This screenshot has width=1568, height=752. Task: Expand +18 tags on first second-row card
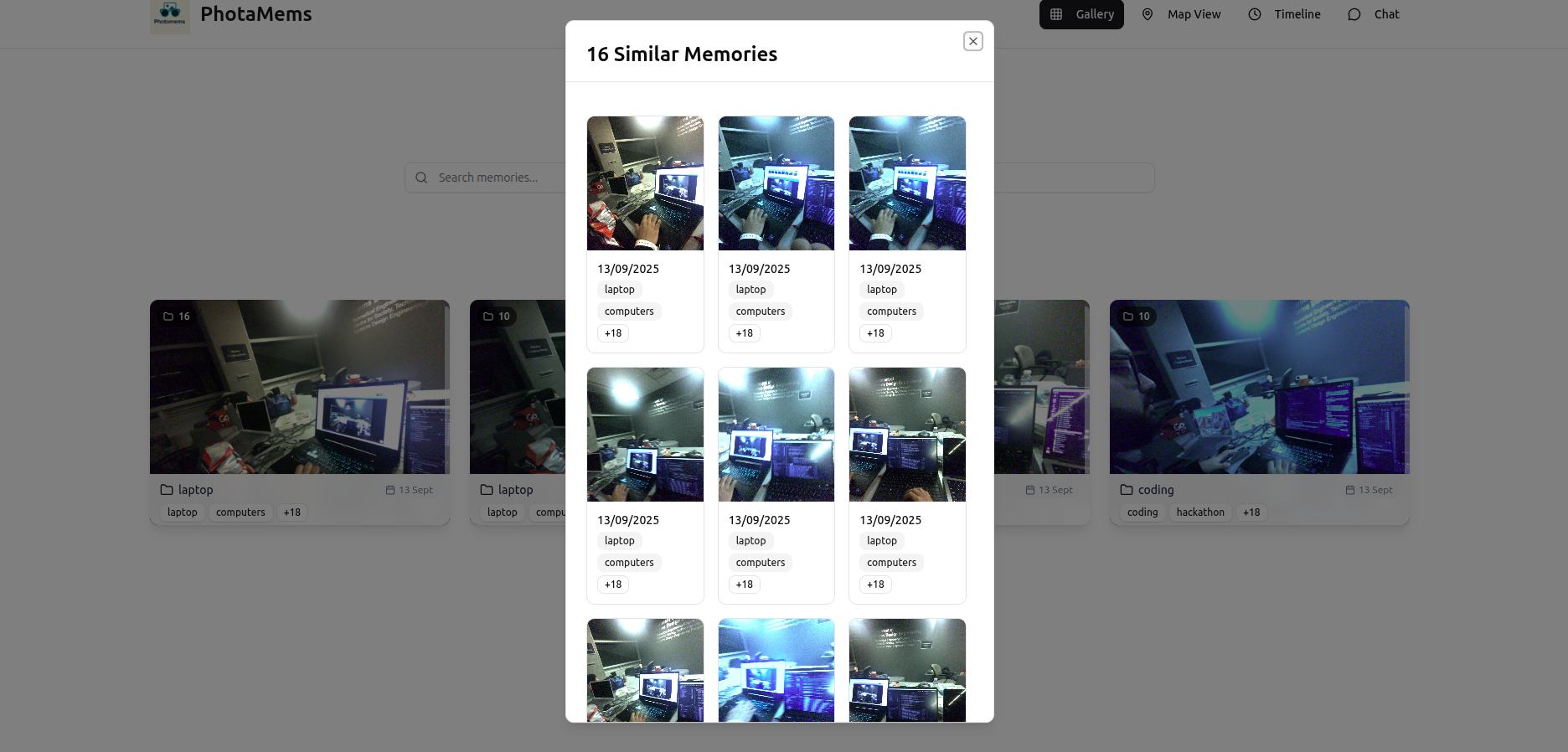(613, 585)
